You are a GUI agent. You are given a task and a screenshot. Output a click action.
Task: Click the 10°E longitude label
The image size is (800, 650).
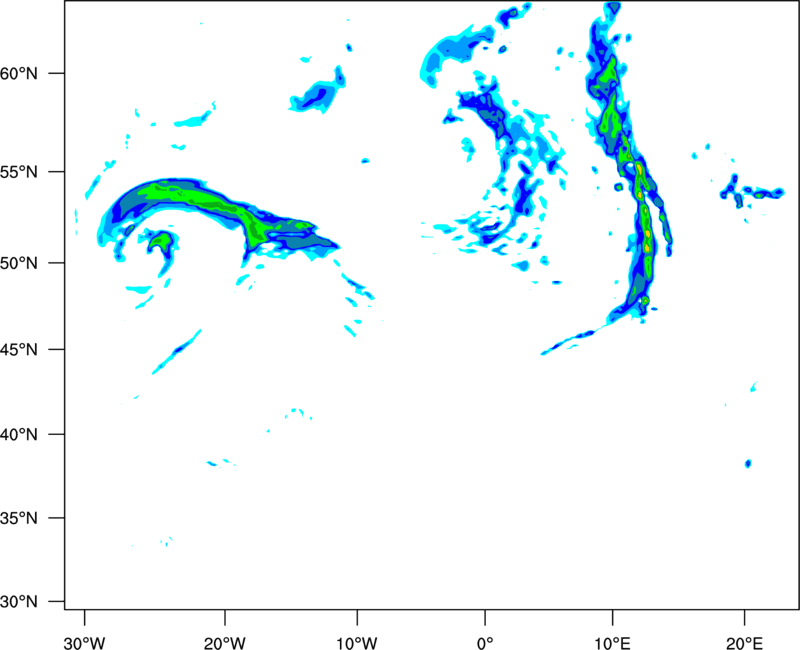pyautogui.click(x=612, y=643)
